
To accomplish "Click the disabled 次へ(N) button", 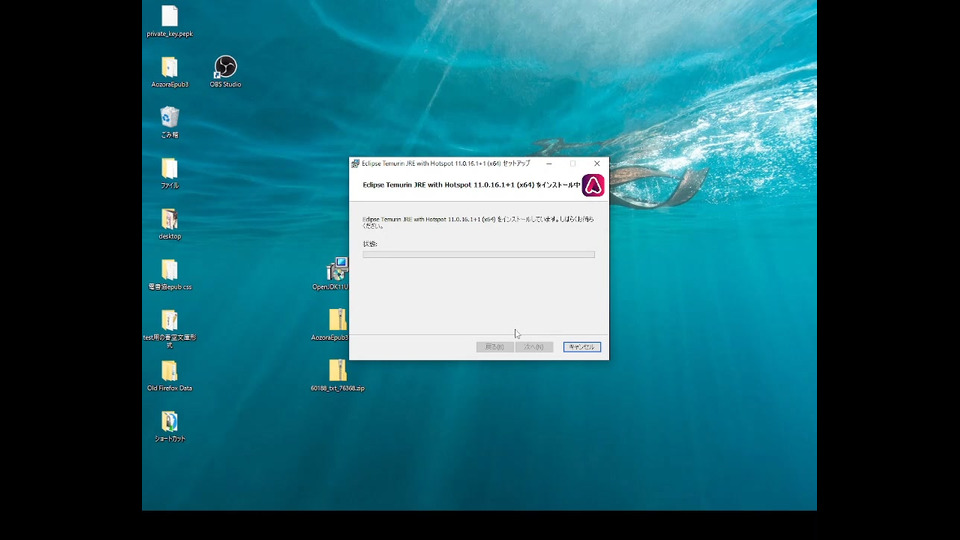I will [x=534, y=347].
